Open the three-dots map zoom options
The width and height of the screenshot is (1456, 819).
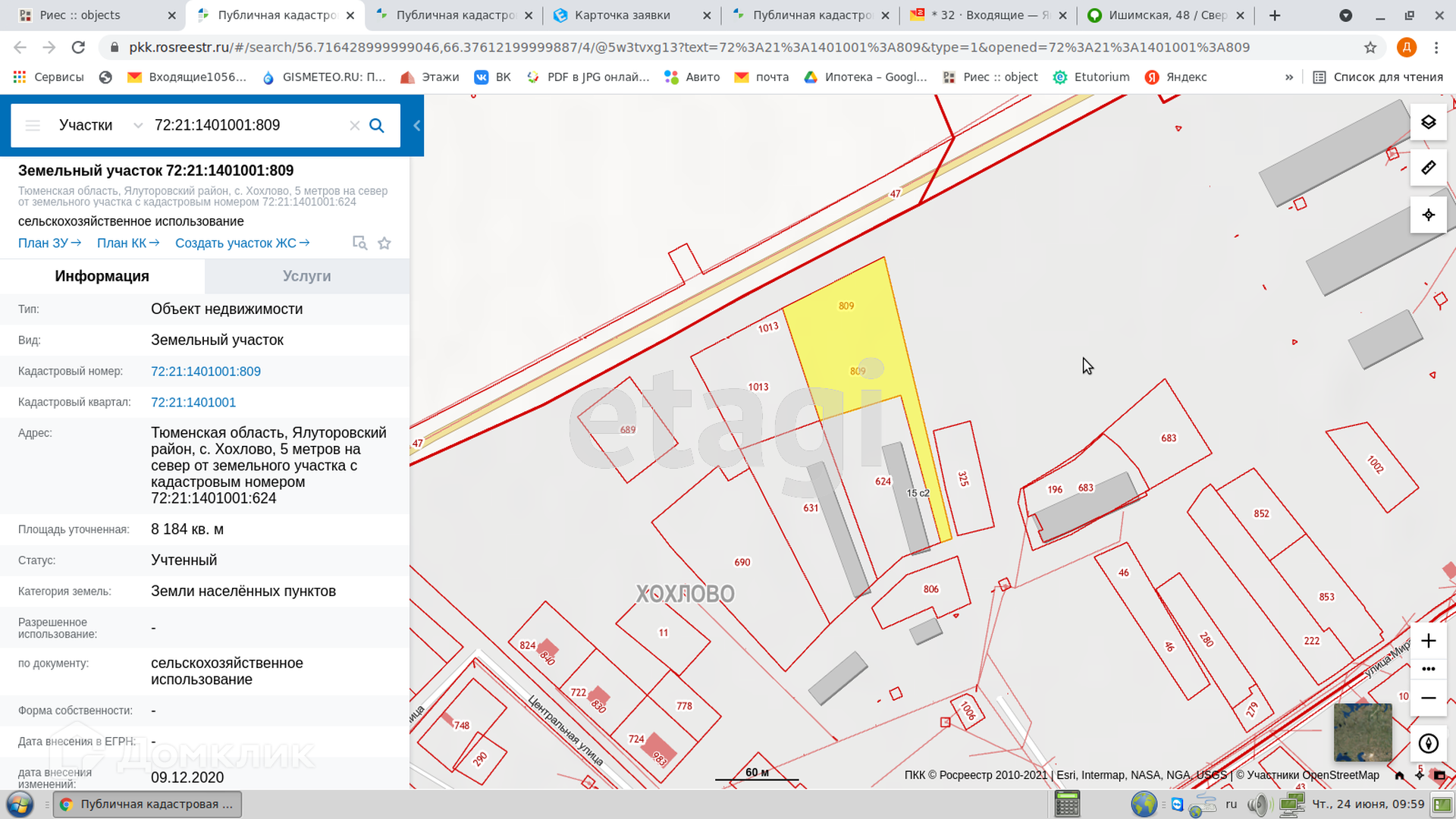click(1428, 669)
